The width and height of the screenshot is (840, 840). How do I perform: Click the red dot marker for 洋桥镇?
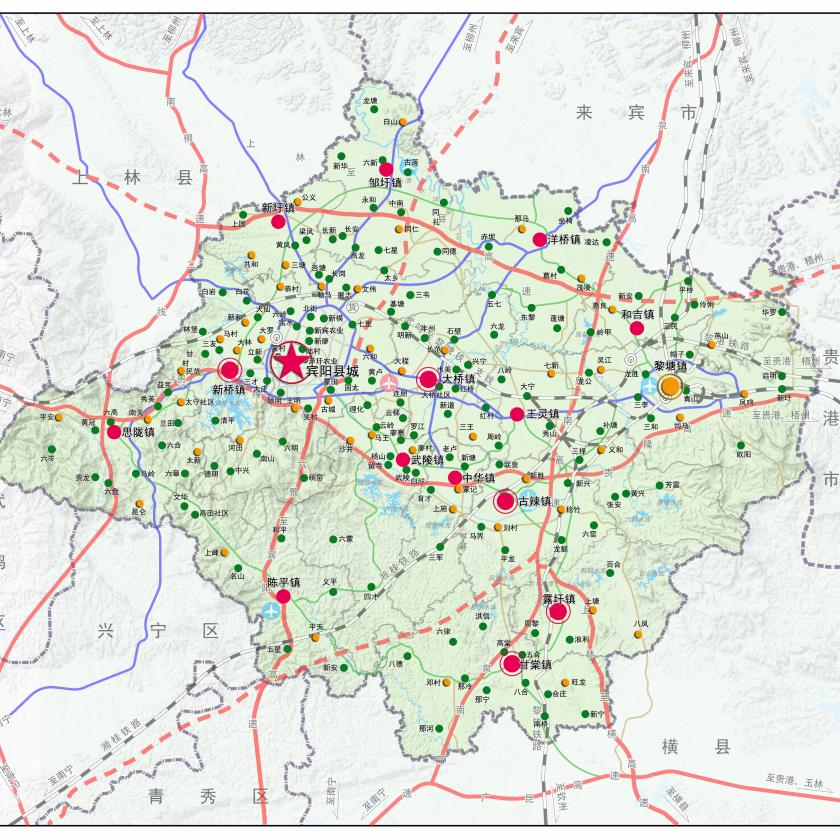pos(540,239)
